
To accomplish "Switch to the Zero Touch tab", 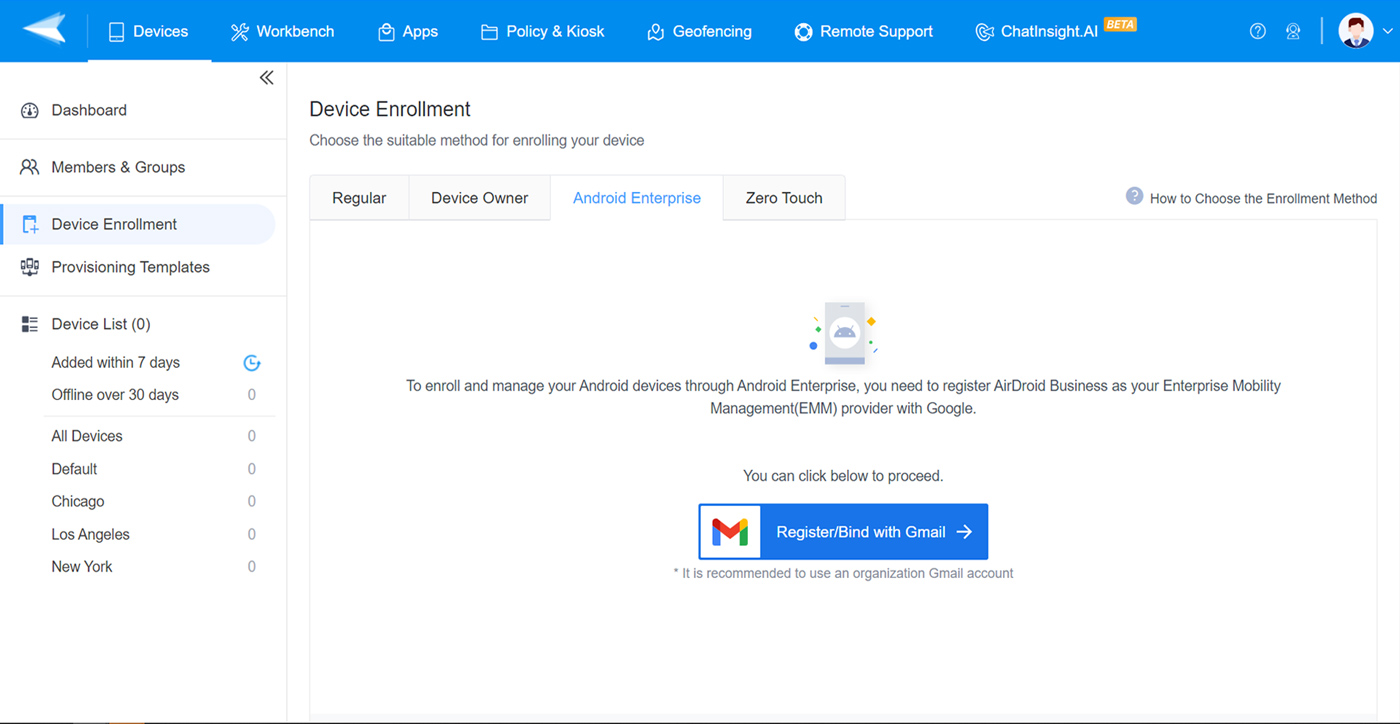I will pos(784,198).
